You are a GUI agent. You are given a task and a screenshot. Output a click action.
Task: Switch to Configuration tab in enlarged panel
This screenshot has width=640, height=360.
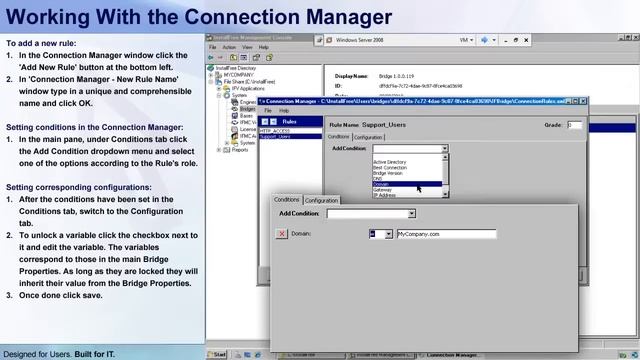click(x=322, y=200)
